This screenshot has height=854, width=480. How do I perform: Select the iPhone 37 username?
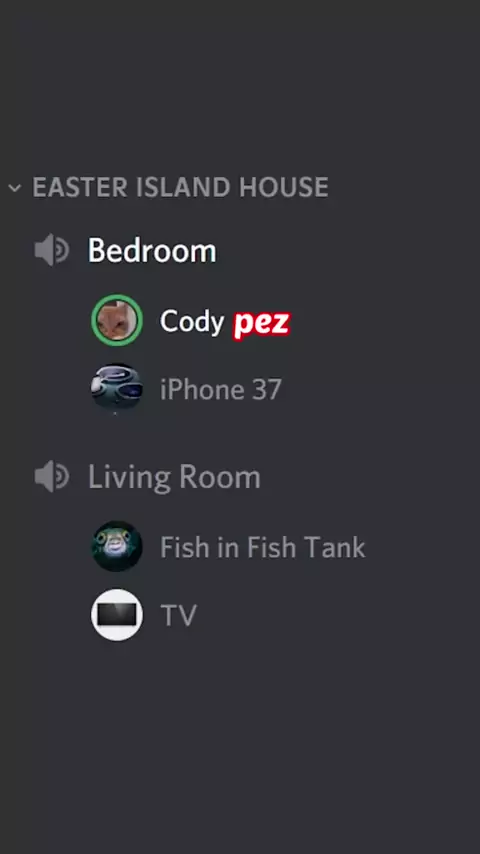point(221,389)
